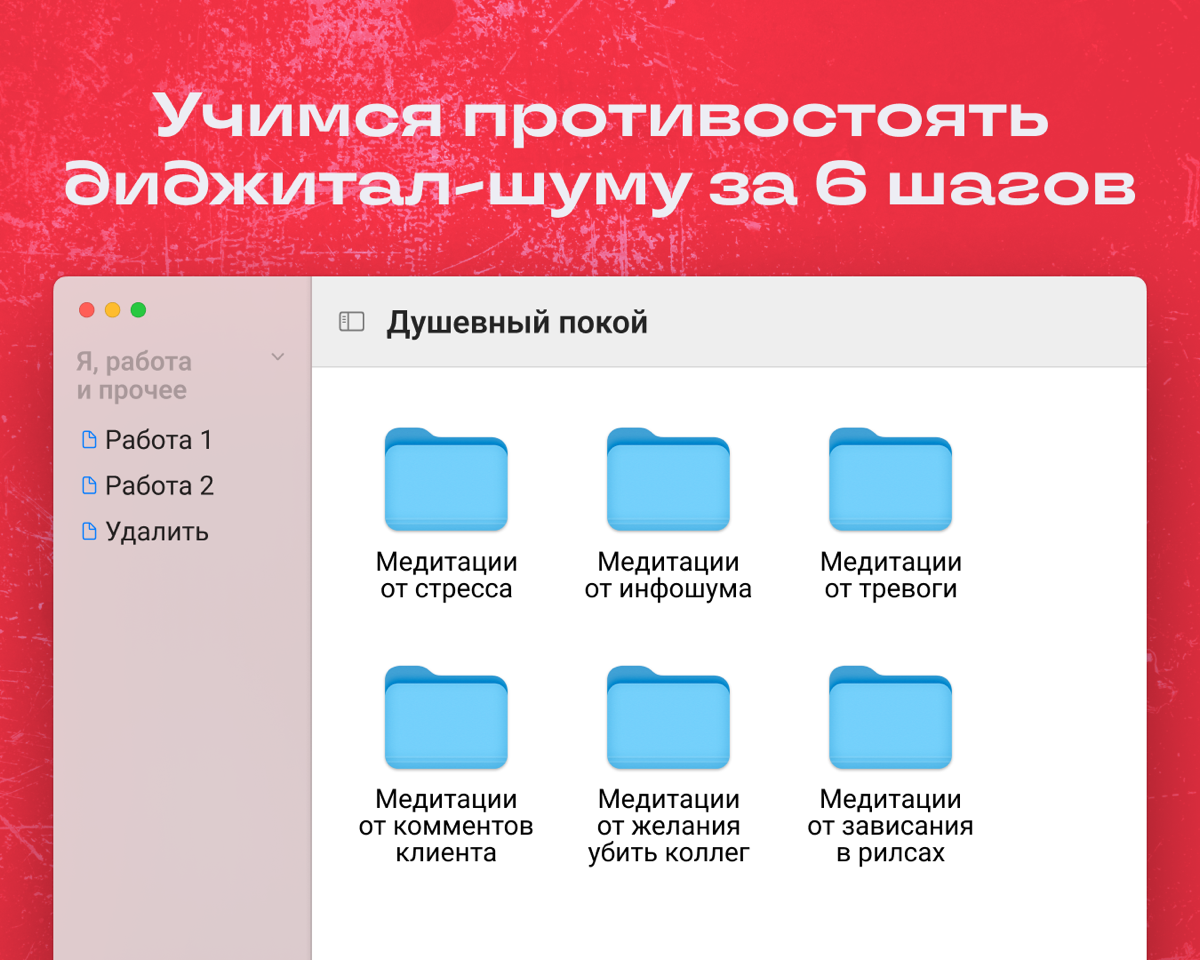
Task: Select «Работа 2» label in the sidebar
Action: click(159, 486)
